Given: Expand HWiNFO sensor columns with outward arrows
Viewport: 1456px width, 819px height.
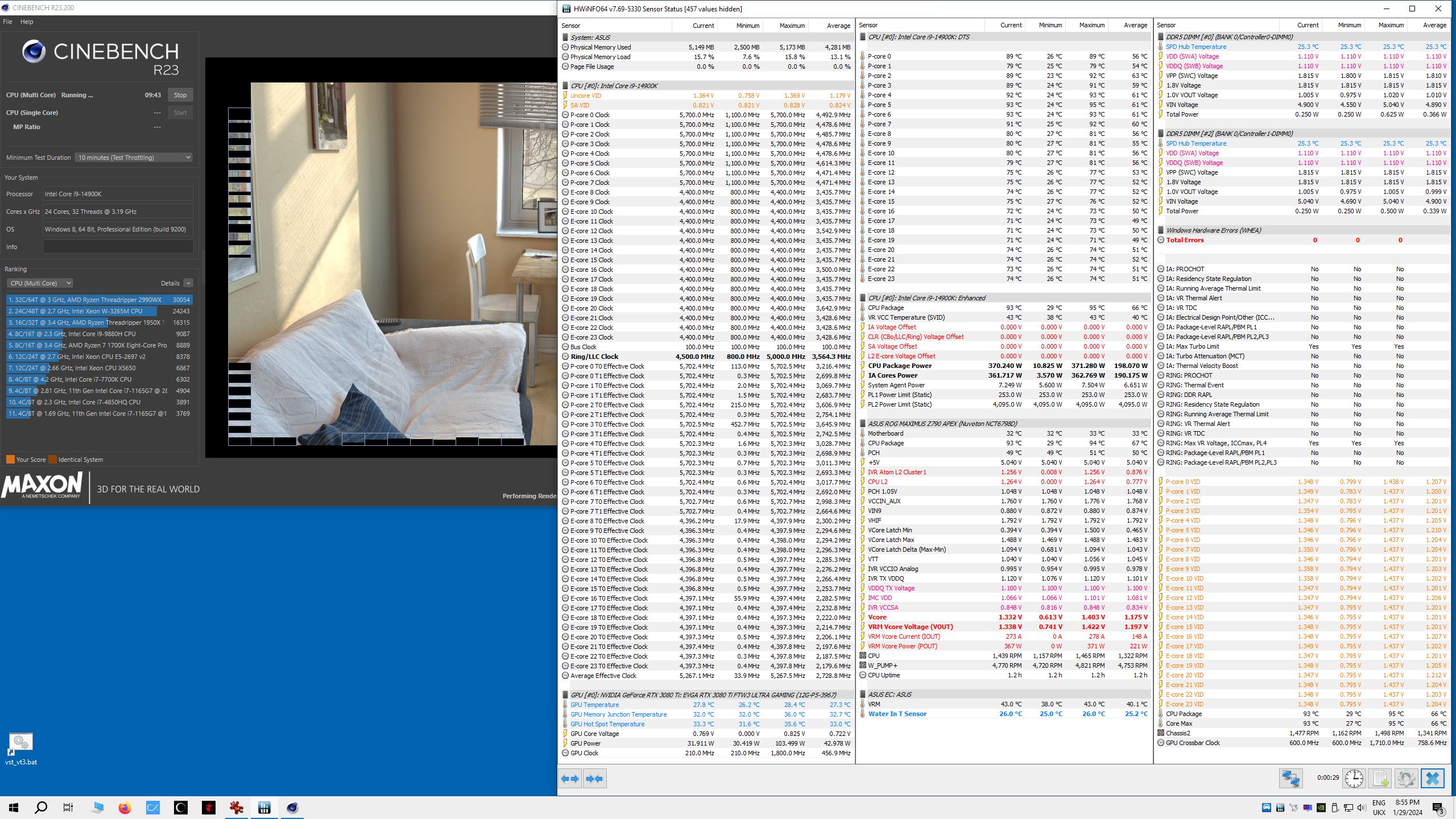Looking at the screenshot, I should point(570,779).
